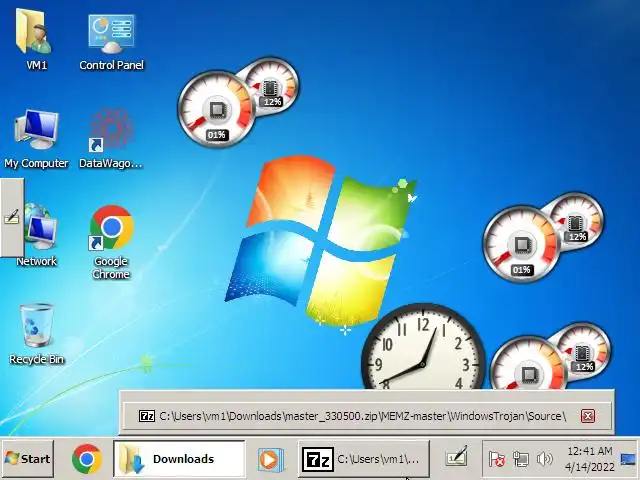Click the middle right gadget's 01% CPU dial
This screenshot has width=640, height=480.
click(x=521, y=244)
